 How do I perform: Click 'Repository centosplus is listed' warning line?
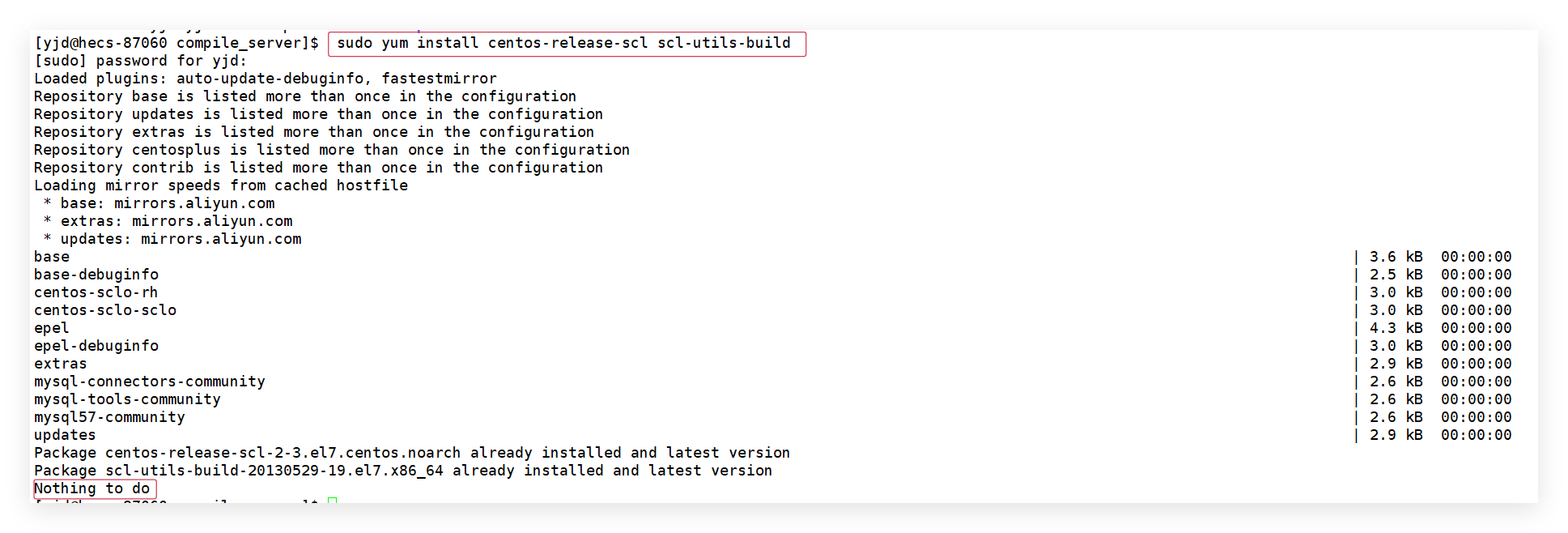point(332,150)
